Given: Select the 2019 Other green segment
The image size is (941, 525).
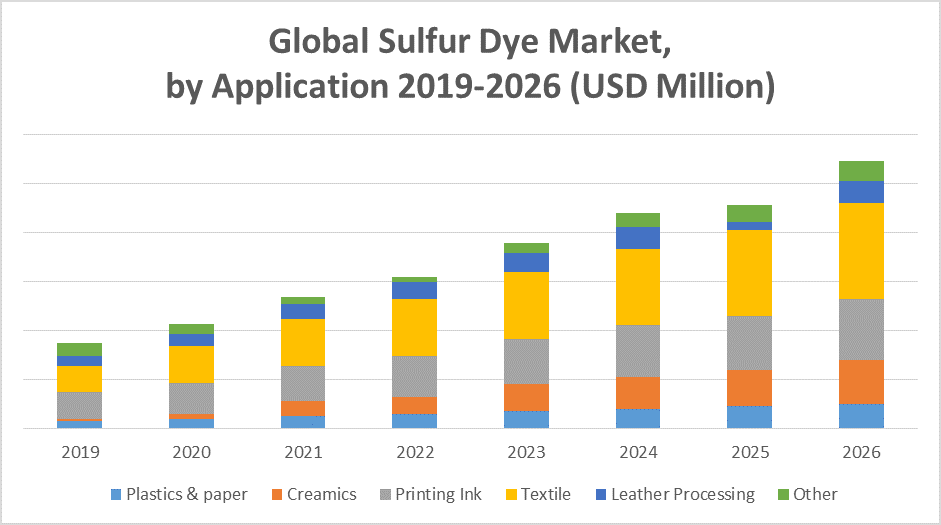Looking at the screenshot, I should pyautogui.click(x=80, y=349).
